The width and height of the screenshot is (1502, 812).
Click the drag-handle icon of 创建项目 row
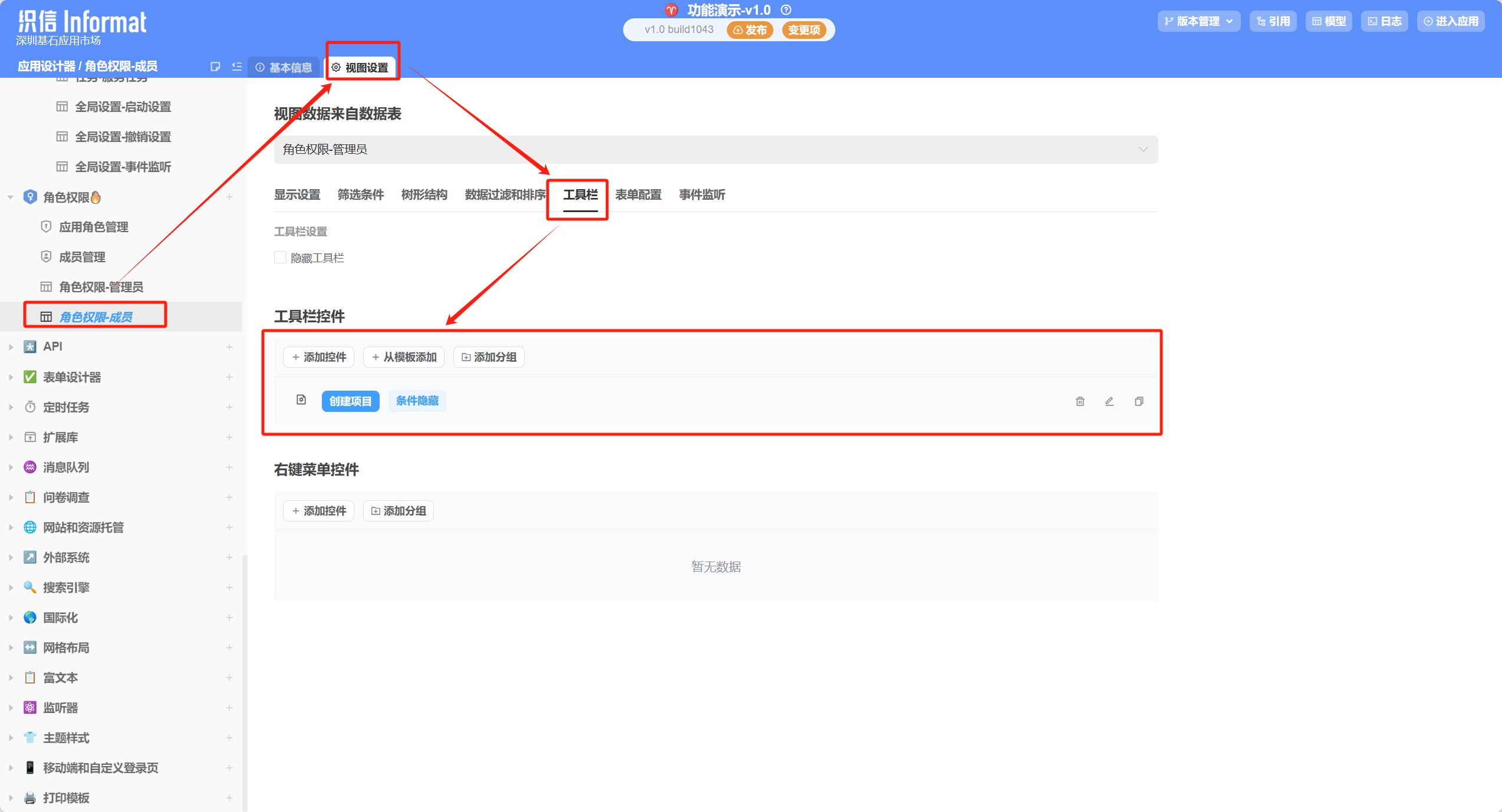click(301, 400)
